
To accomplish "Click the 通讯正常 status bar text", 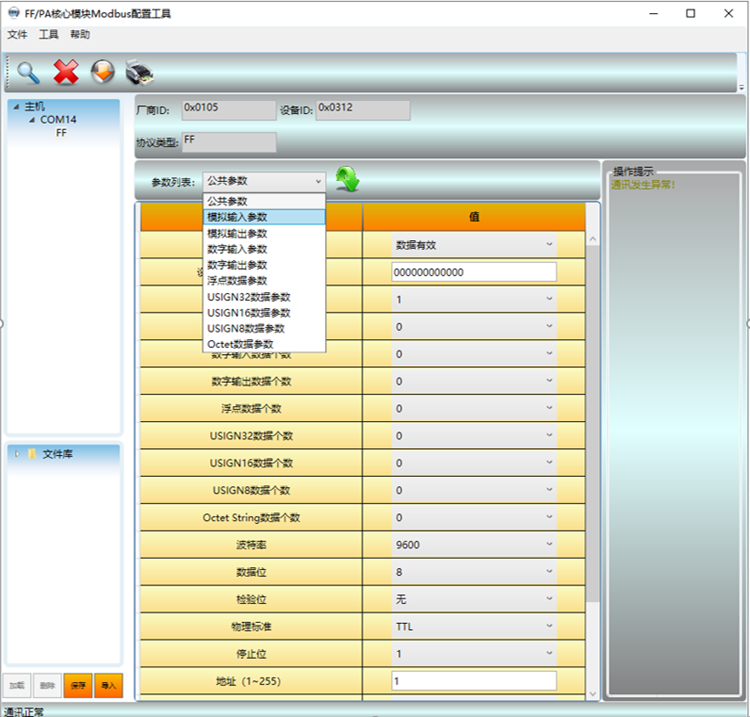I will click(x=23, y=712).
